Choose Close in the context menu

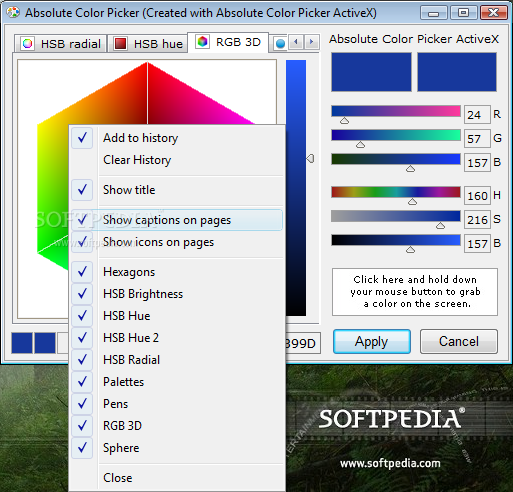coord(177,478)
